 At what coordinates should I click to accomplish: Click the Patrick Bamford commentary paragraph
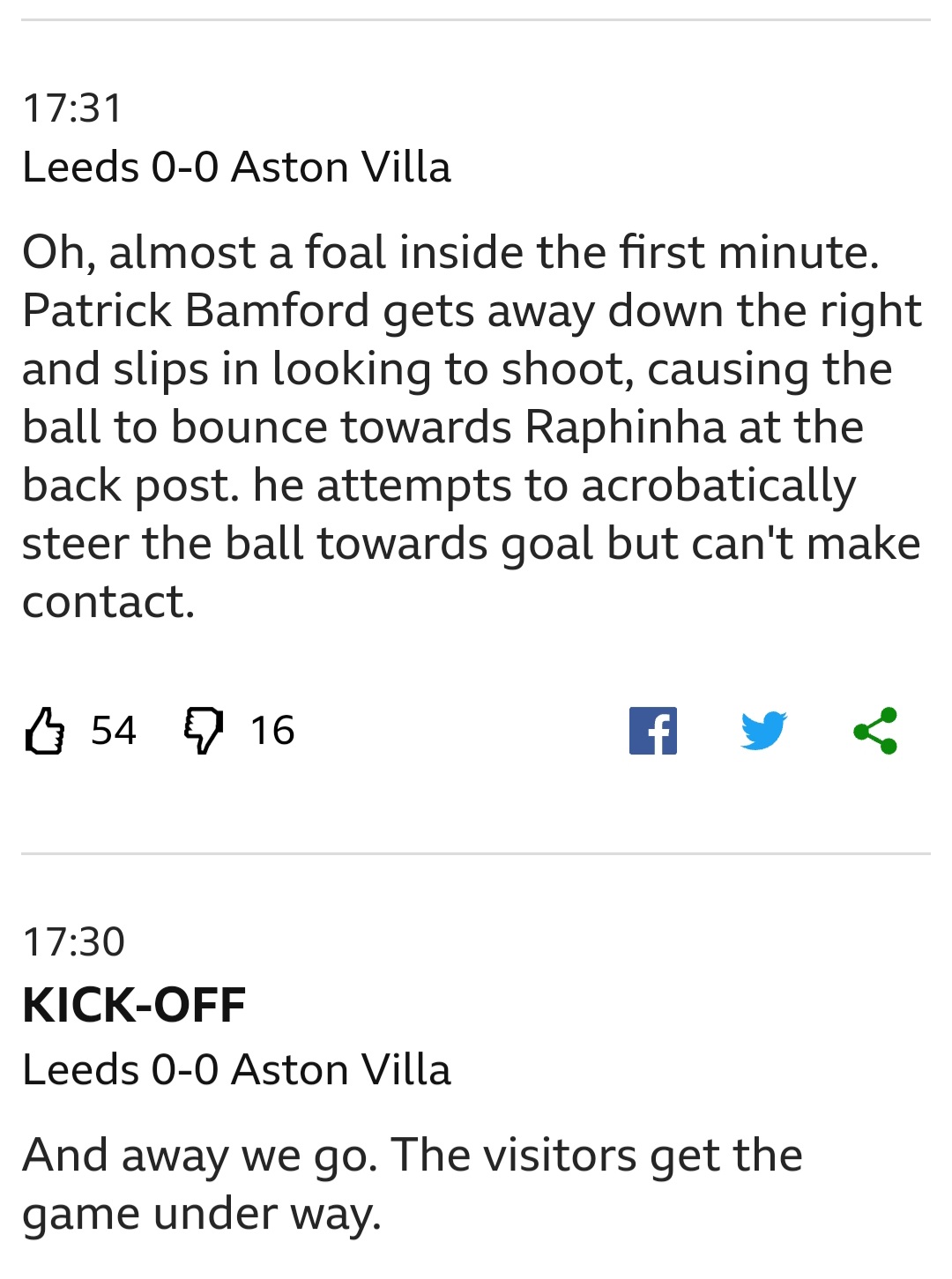(x=472, y=427)
